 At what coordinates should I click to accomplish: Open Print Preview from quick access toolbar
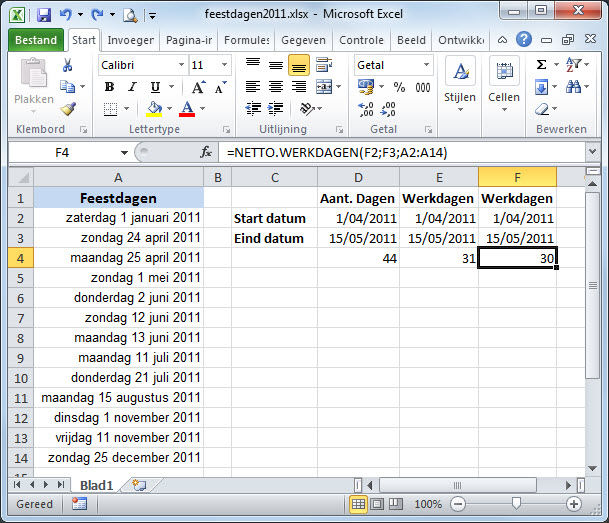pyautogui.click(x=130, y=15)
